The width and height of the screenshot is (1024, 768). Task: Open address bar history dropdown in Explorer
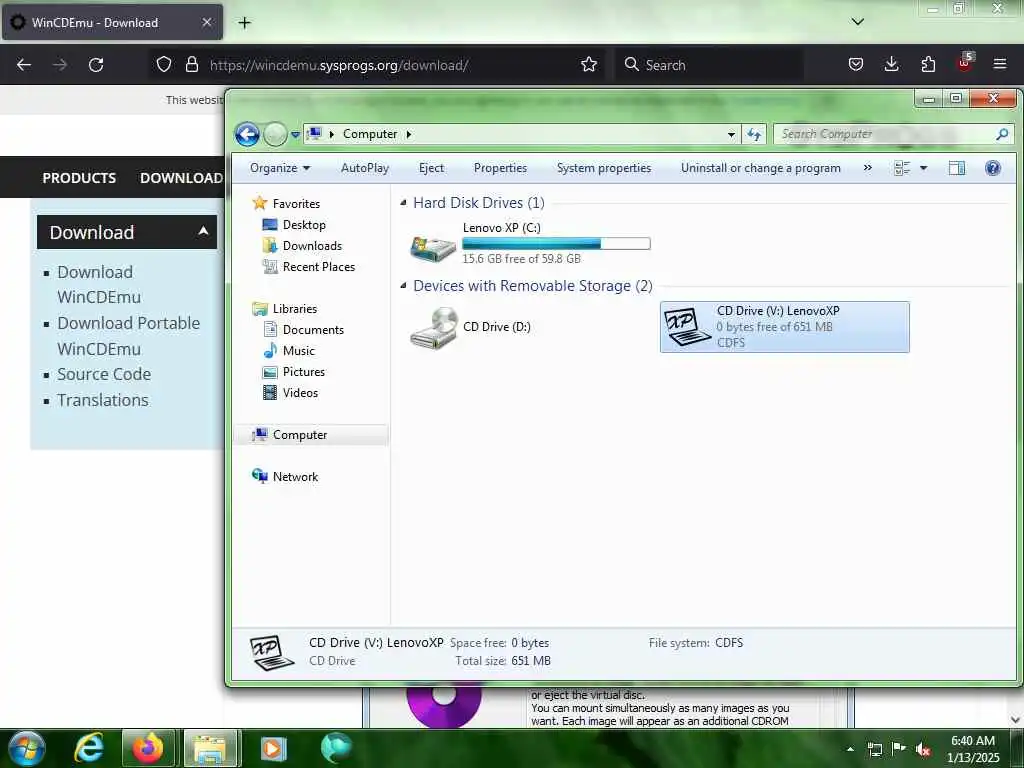tap(731, 135)
